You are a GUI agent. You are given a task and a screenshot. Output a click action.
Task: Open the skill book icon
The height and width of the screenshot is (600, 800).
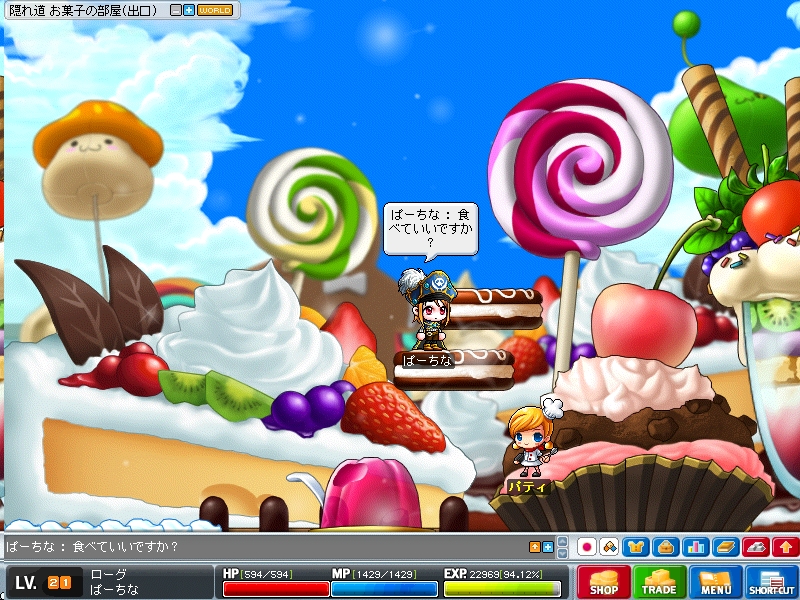(726, 547)
